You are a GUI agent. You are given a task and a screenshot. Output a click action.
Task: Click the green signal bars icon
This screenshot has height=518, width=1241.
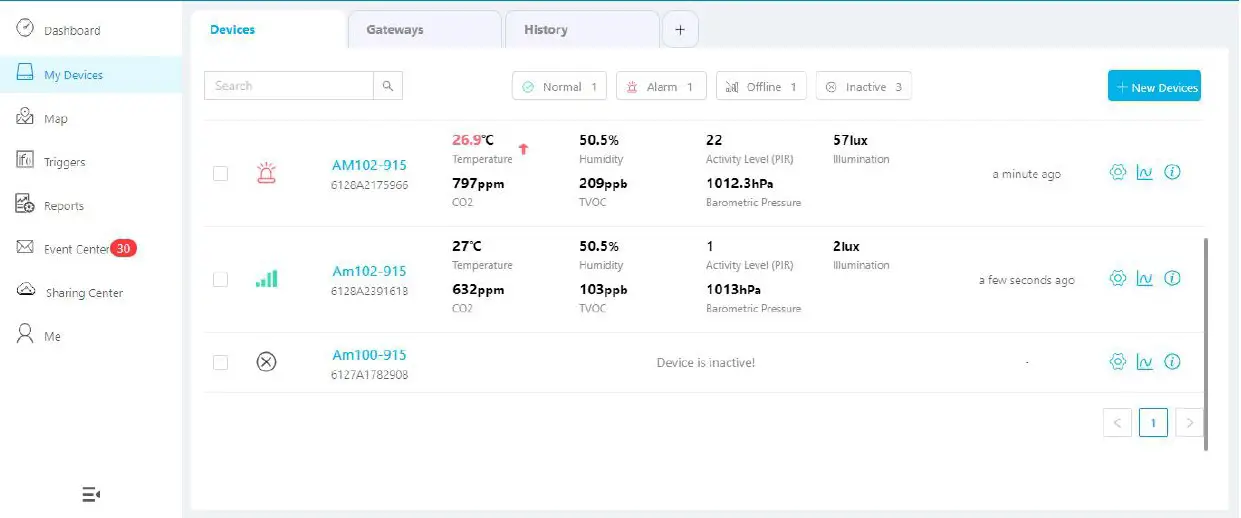(266, 279)
